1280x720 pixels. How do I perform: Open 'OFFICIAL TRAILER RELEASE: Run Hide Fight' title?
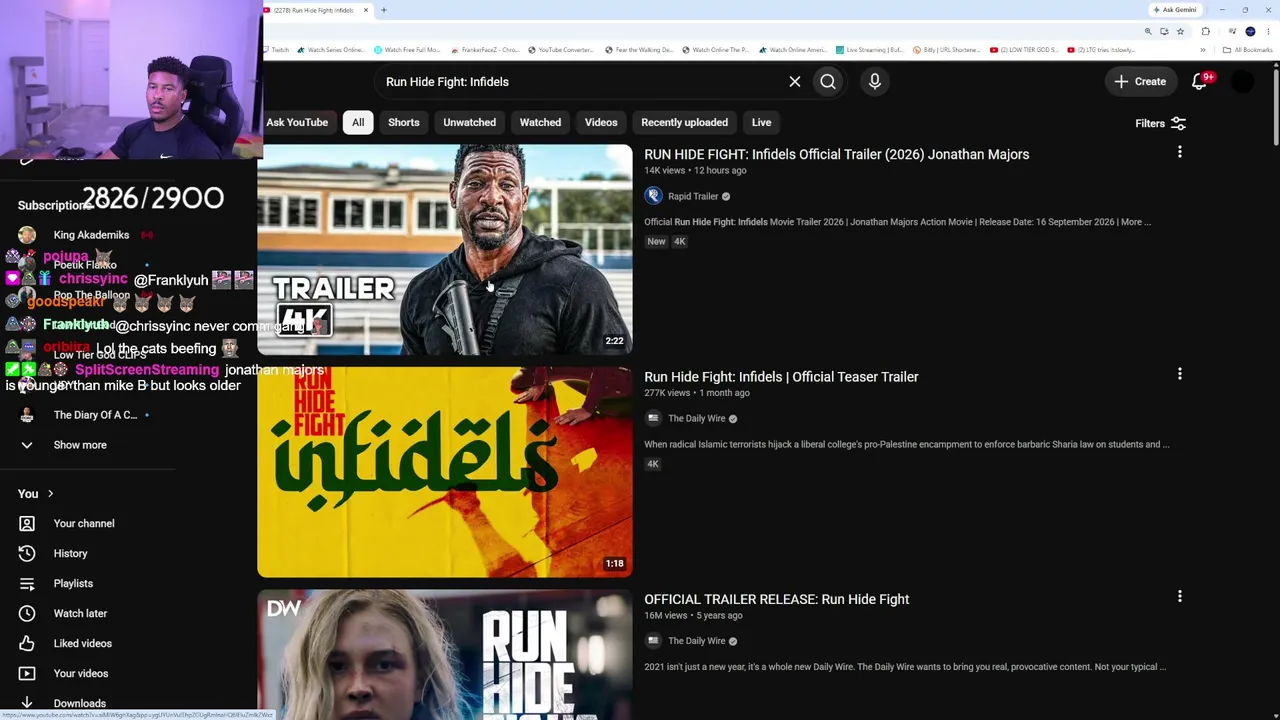pyautogui.click(x=777, y=599)
